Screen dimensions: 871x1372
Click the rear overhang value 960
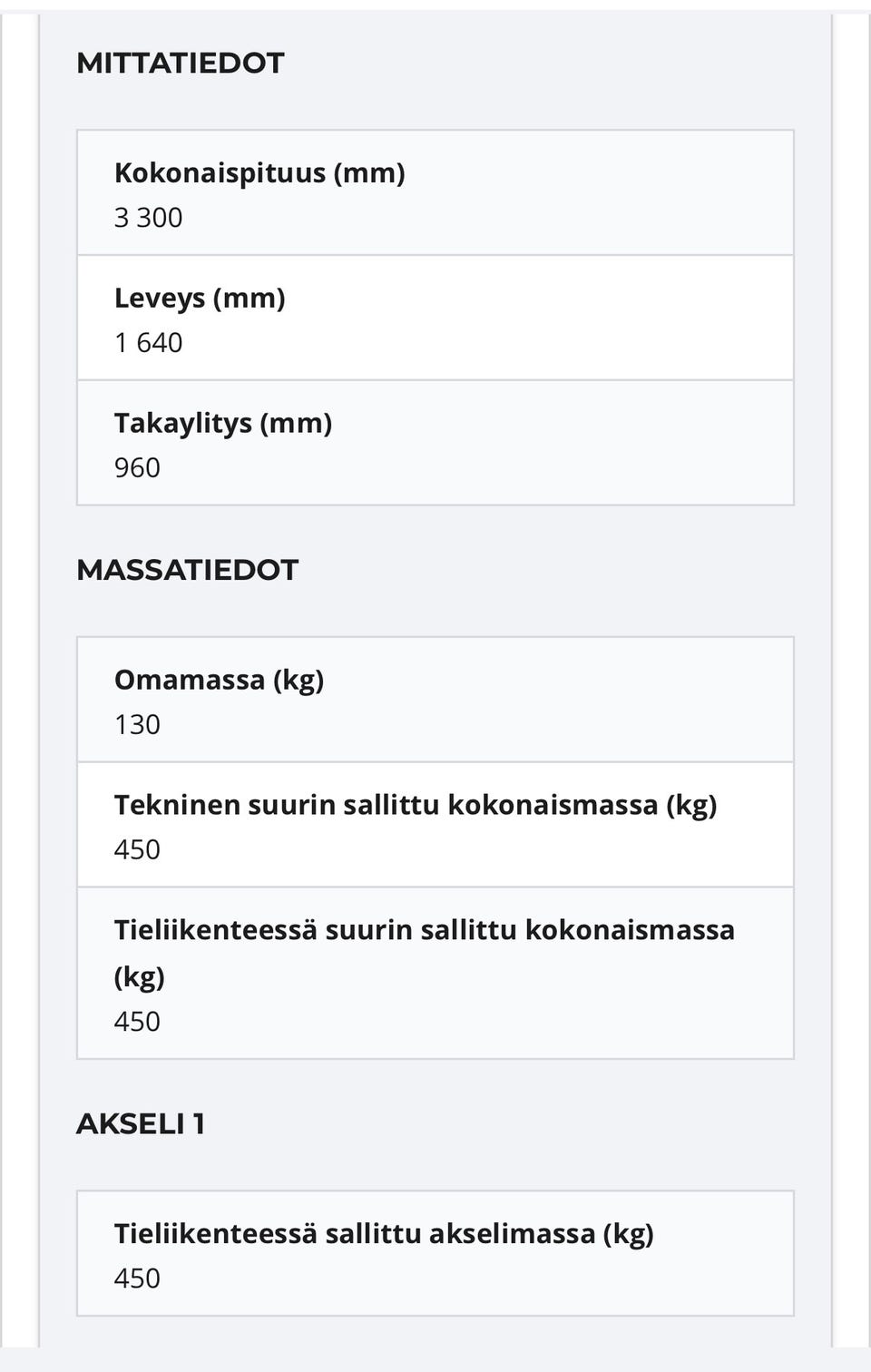coord(137,468)
